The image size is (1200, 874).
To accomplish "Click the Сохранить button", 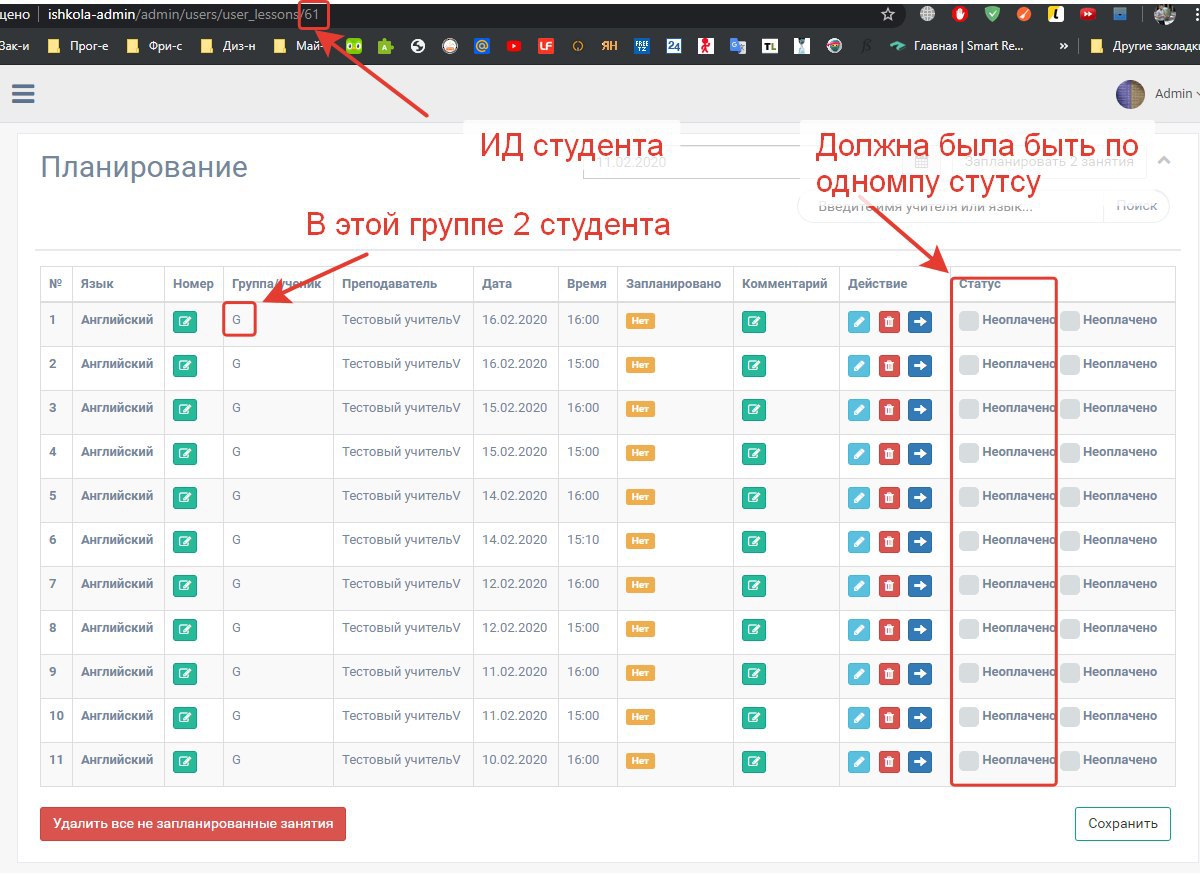I will pos(1123,824).
